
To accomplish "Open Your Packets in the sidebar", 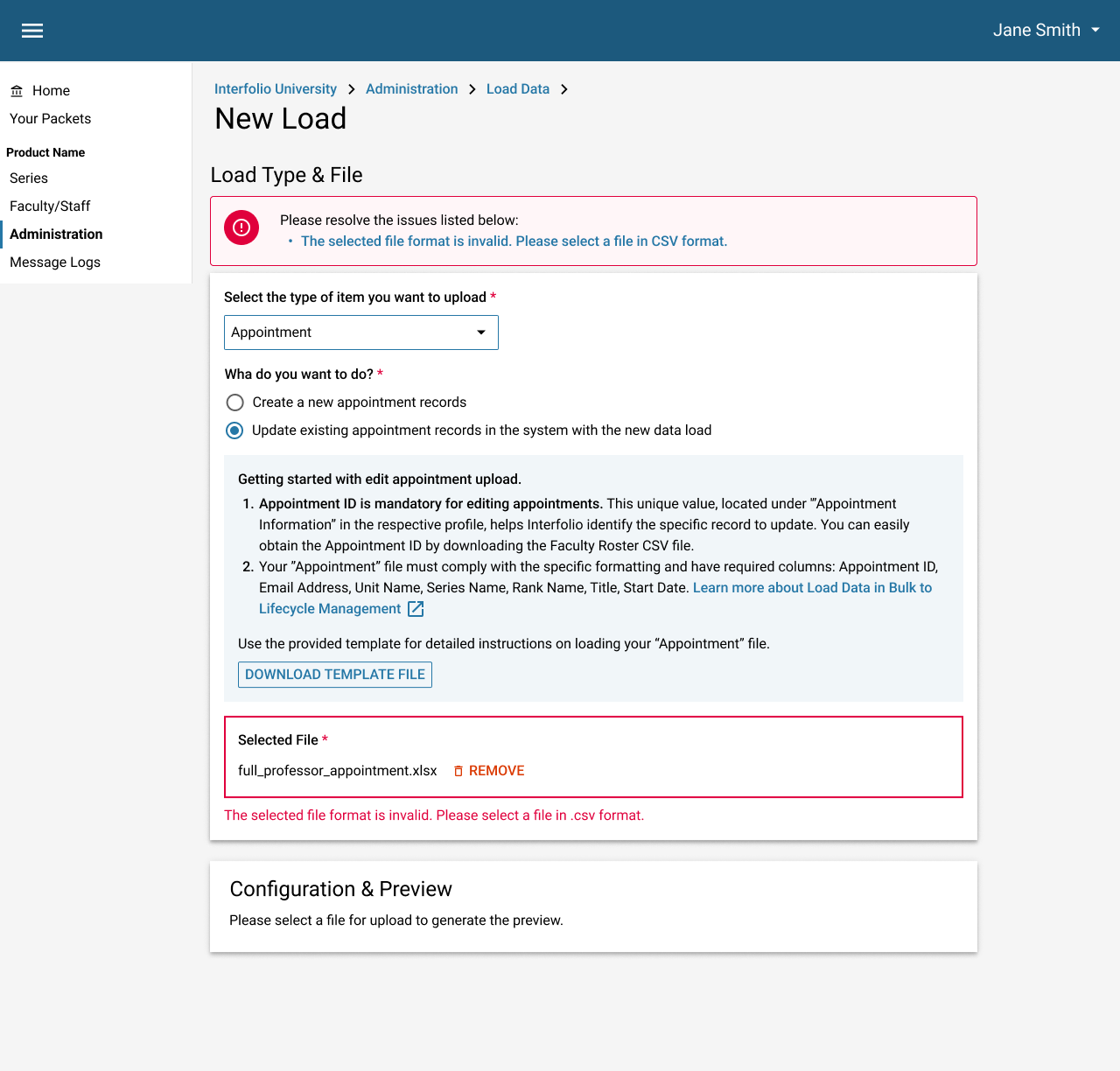I will (50, 119).
